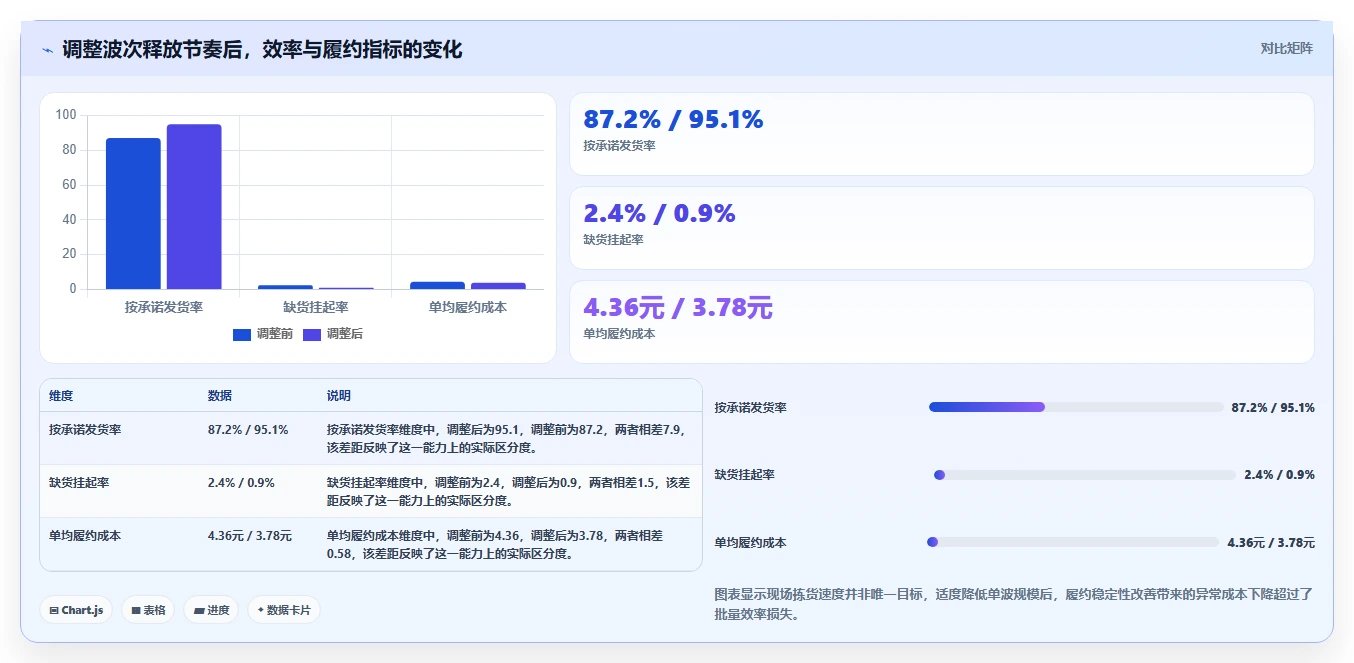Click the 调整前 bar for 缺货挂起率
The width and height of the screenshot is (1354, 663).
[285, 288]
